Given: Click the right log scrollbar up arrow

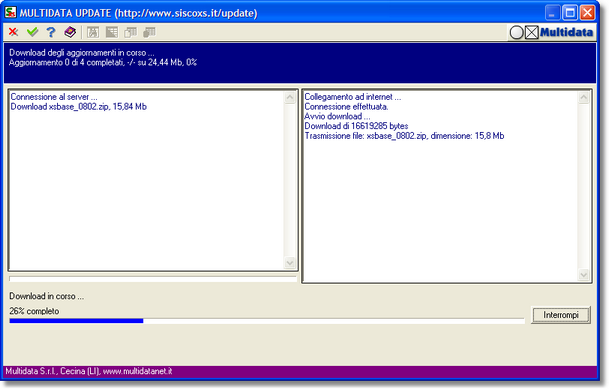Looking at the screenshot, I should pos(583,98).
